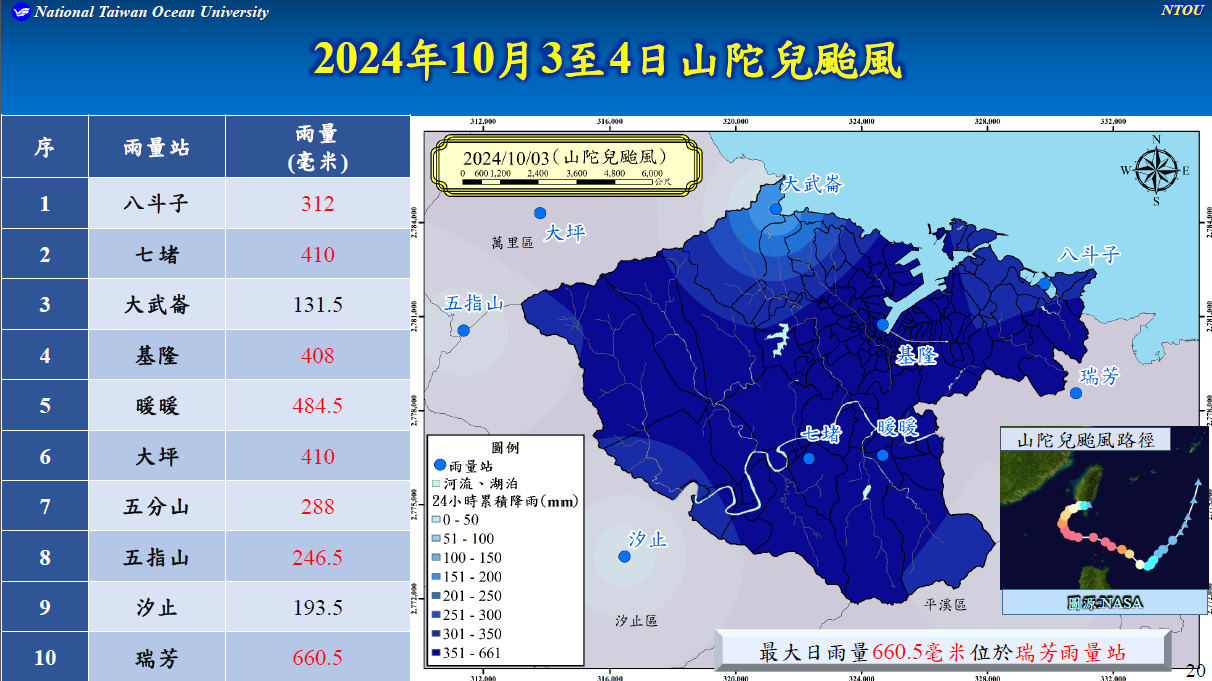
Task: Click the compass rose on the map
Action: (1156, 171)
